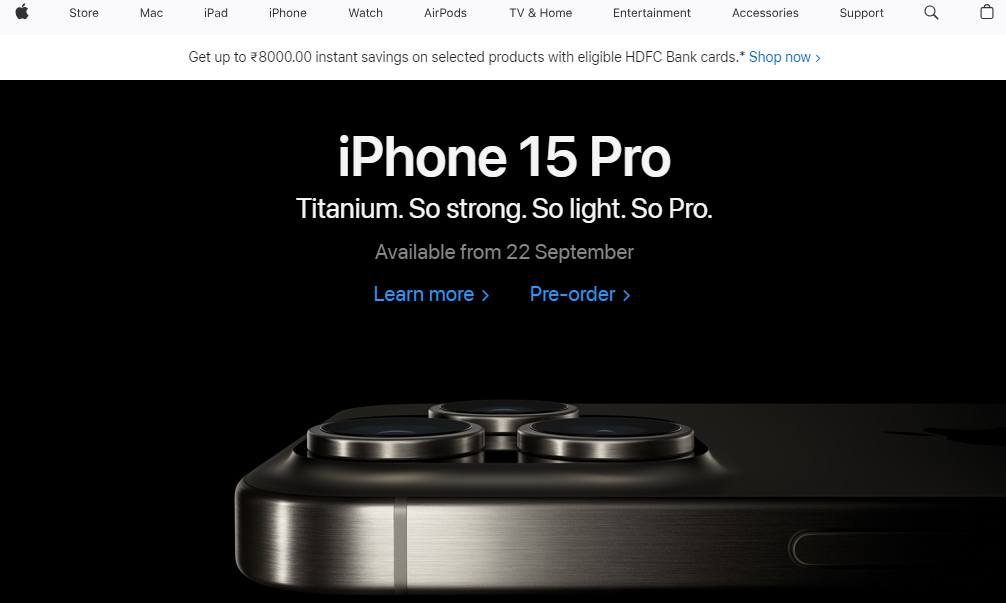
Task: Select iPhone in the navigation bar
Action: tap(287, 13)
